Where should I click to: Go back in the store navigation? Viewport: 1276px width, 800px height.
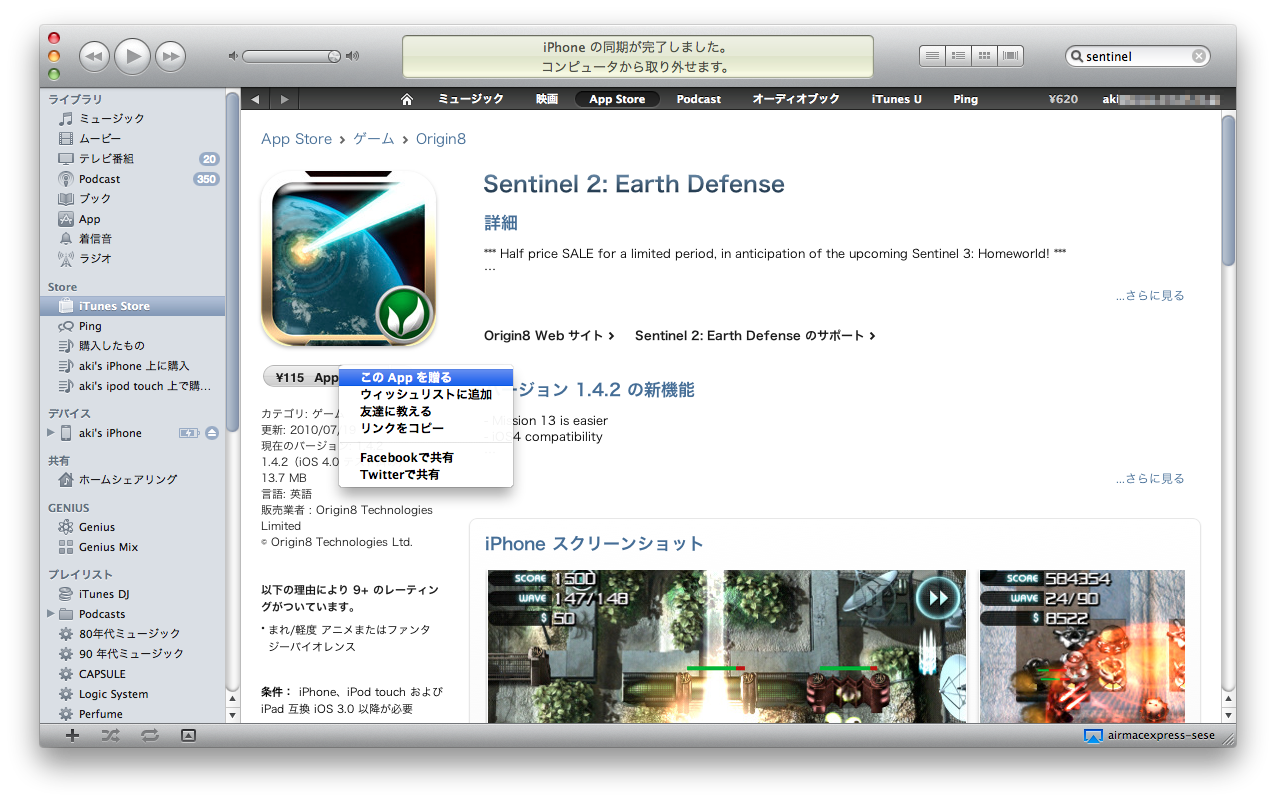coord(255,99)
